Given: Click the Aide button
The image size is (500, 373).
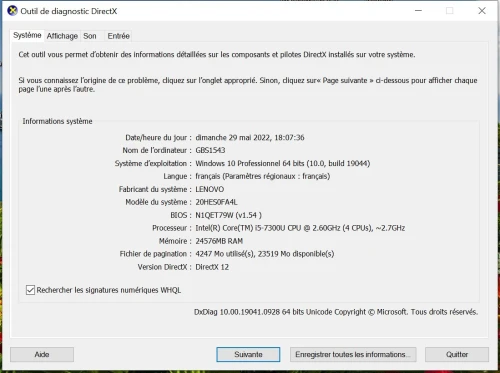Looking at the screenshot, I should (42, 354).
